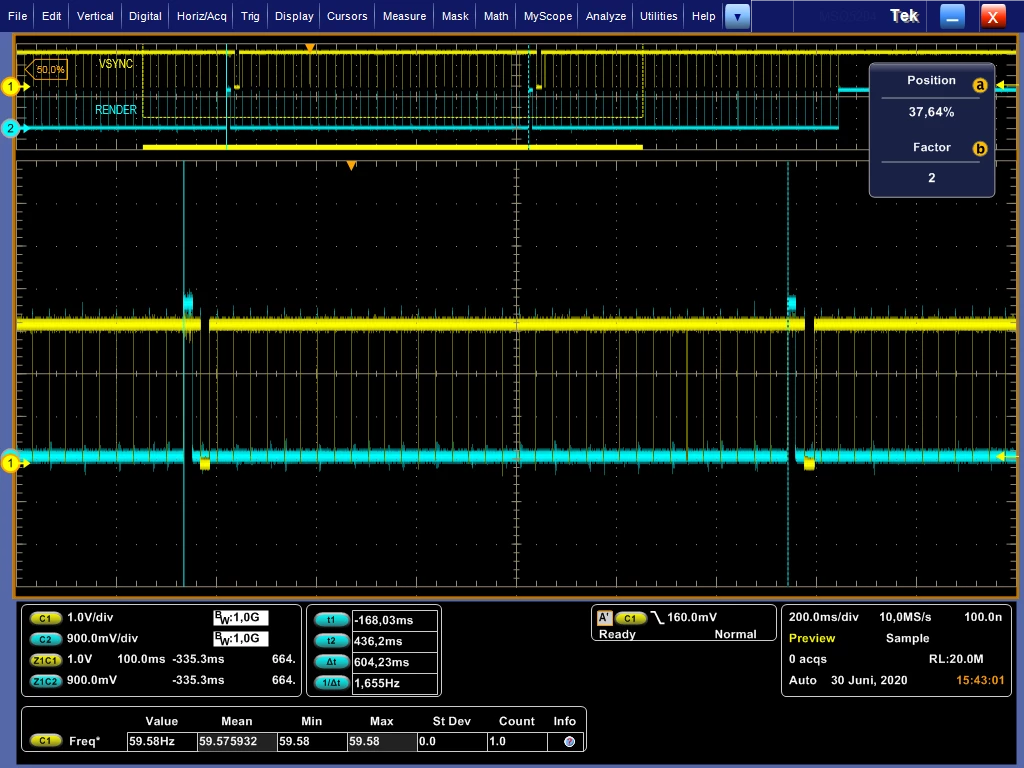Screen dimensions: 1024x768
Task: Open the Mask menu
Action: [x=455, y=16]
